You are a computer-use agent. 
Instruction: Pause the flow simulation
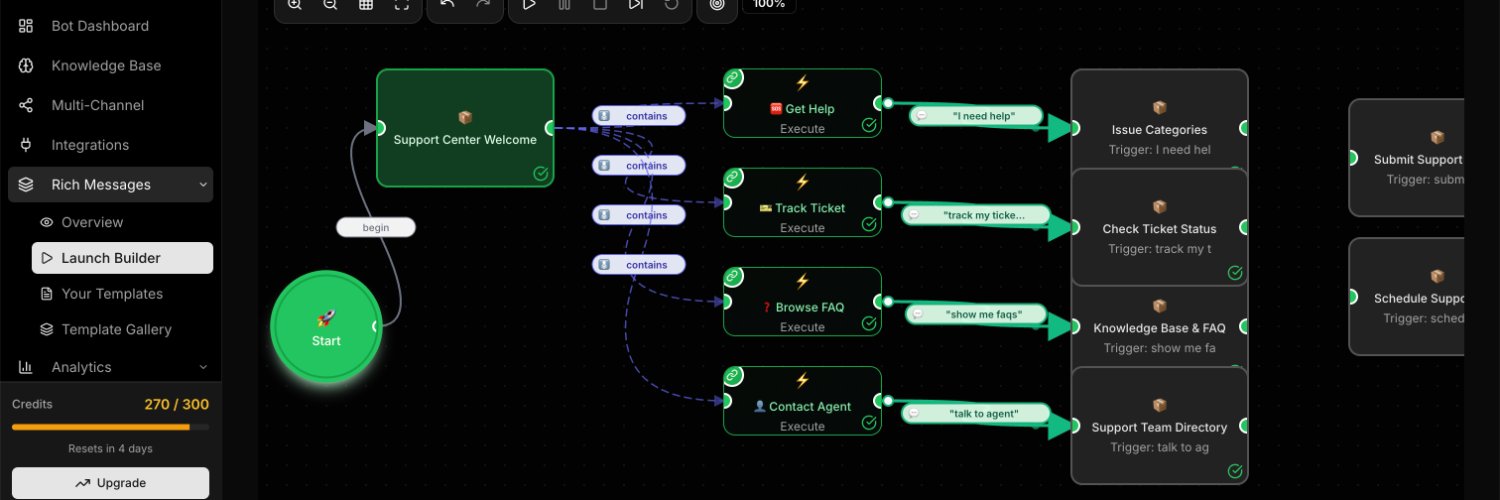(x=565, y=4)
